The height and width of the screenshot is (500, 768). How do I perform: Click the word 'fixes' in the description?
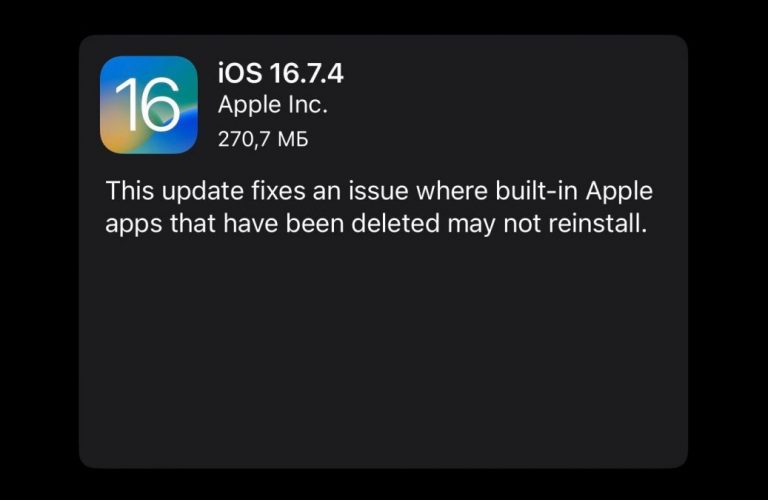pyautogui.click(x=278, y=190)
